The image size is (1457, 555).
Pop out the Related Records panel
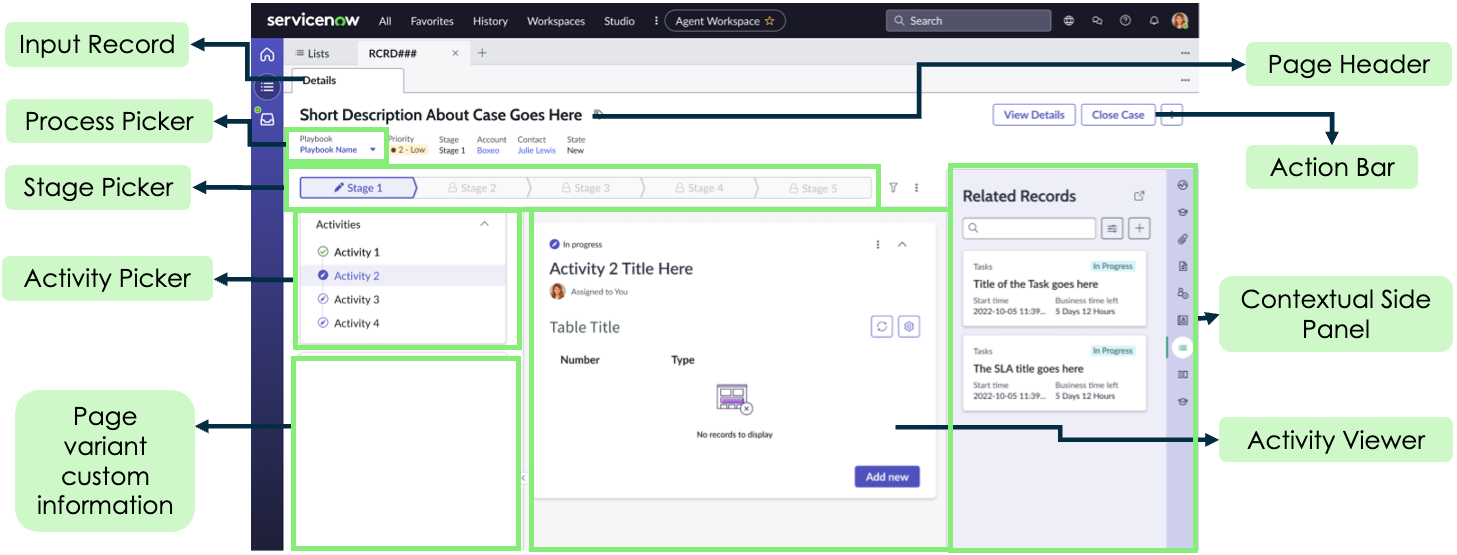point(1139,196)
